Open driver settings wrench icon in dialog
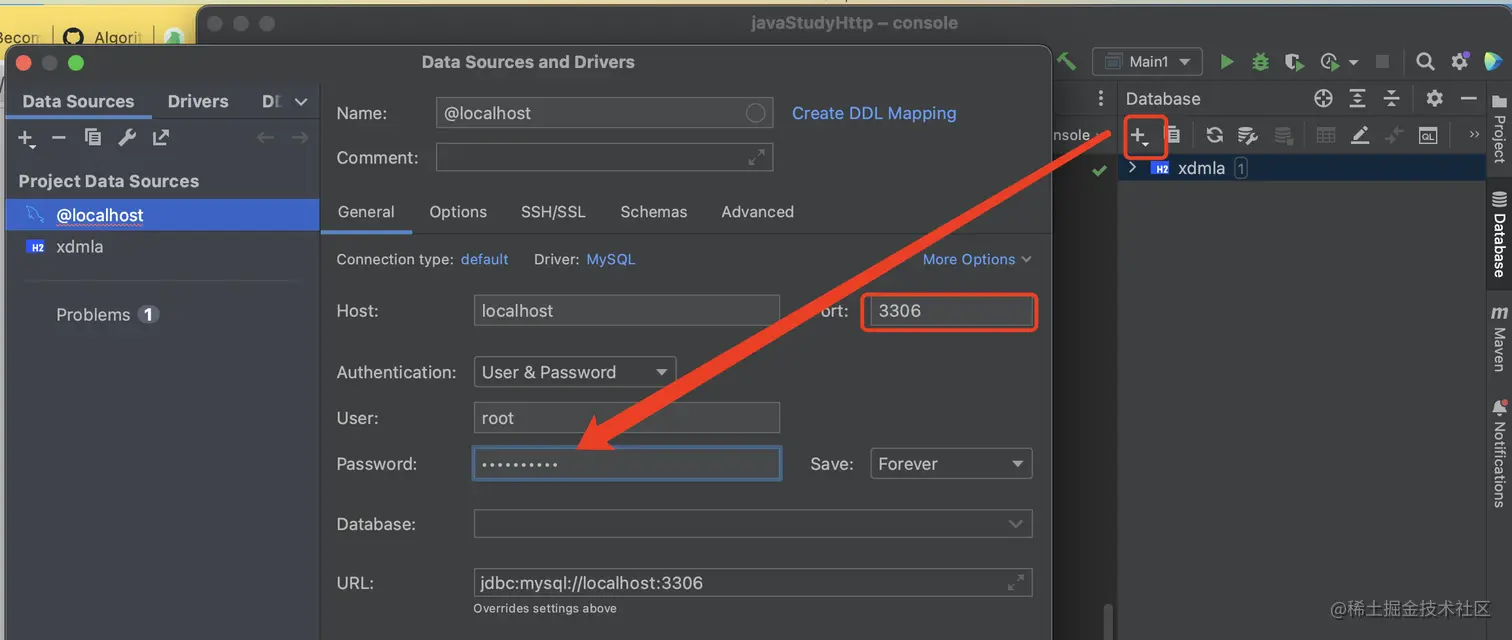 127,138
